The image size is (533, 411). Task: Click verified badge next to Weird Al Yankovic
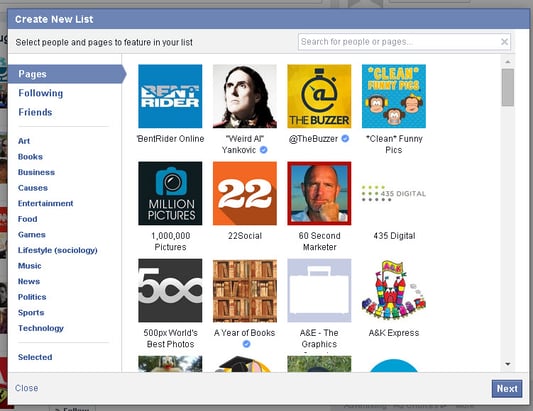point(263,150)
